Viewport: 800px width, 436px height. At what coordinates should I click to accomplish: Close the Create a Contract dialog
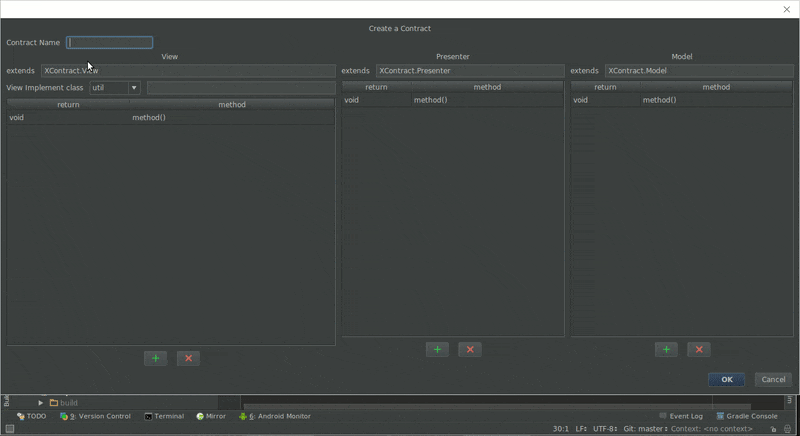(787, 9)
